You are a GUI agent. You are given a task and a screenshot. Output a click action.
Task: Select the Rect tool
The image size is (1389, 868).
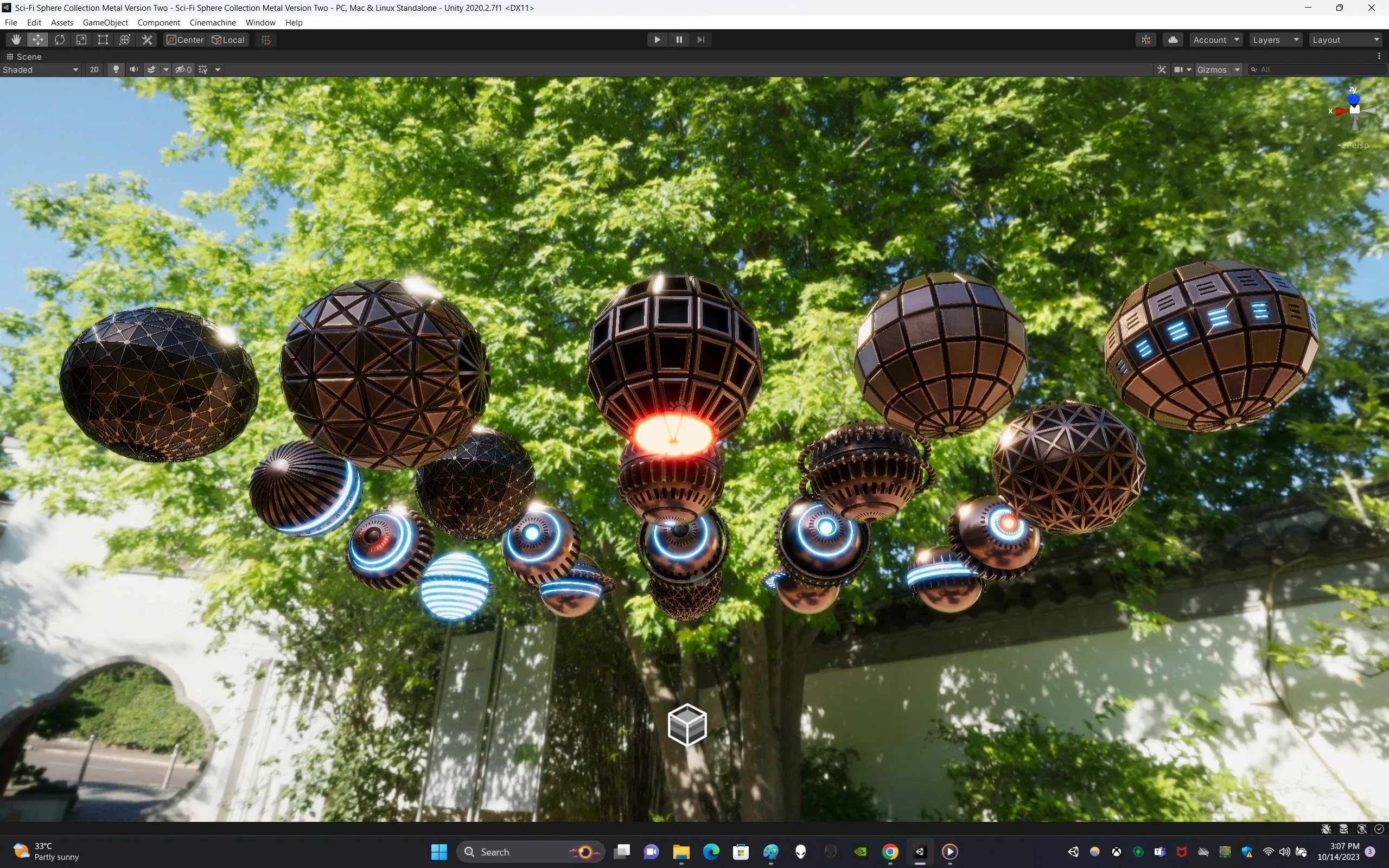pyautogui.click(x=103, y=40)
